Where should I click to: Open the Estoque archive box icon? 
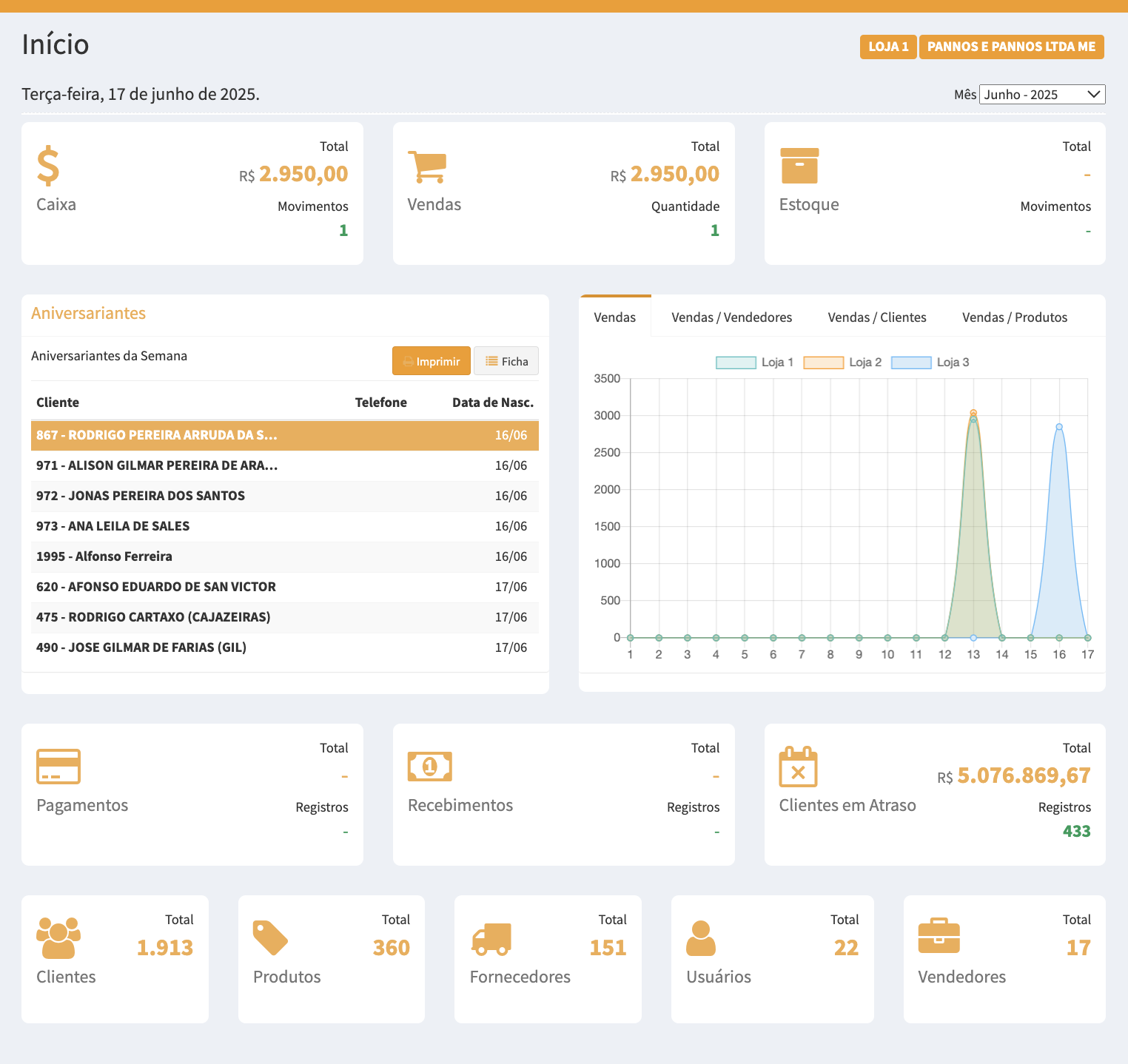(799, 166)
